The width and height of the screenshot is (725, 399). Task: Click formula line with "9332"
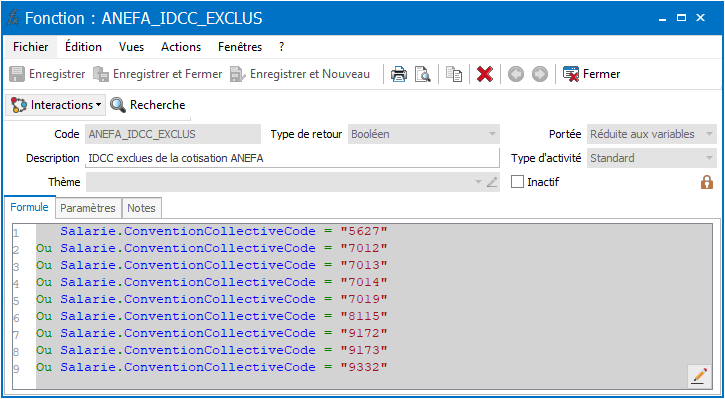point(211,367)
